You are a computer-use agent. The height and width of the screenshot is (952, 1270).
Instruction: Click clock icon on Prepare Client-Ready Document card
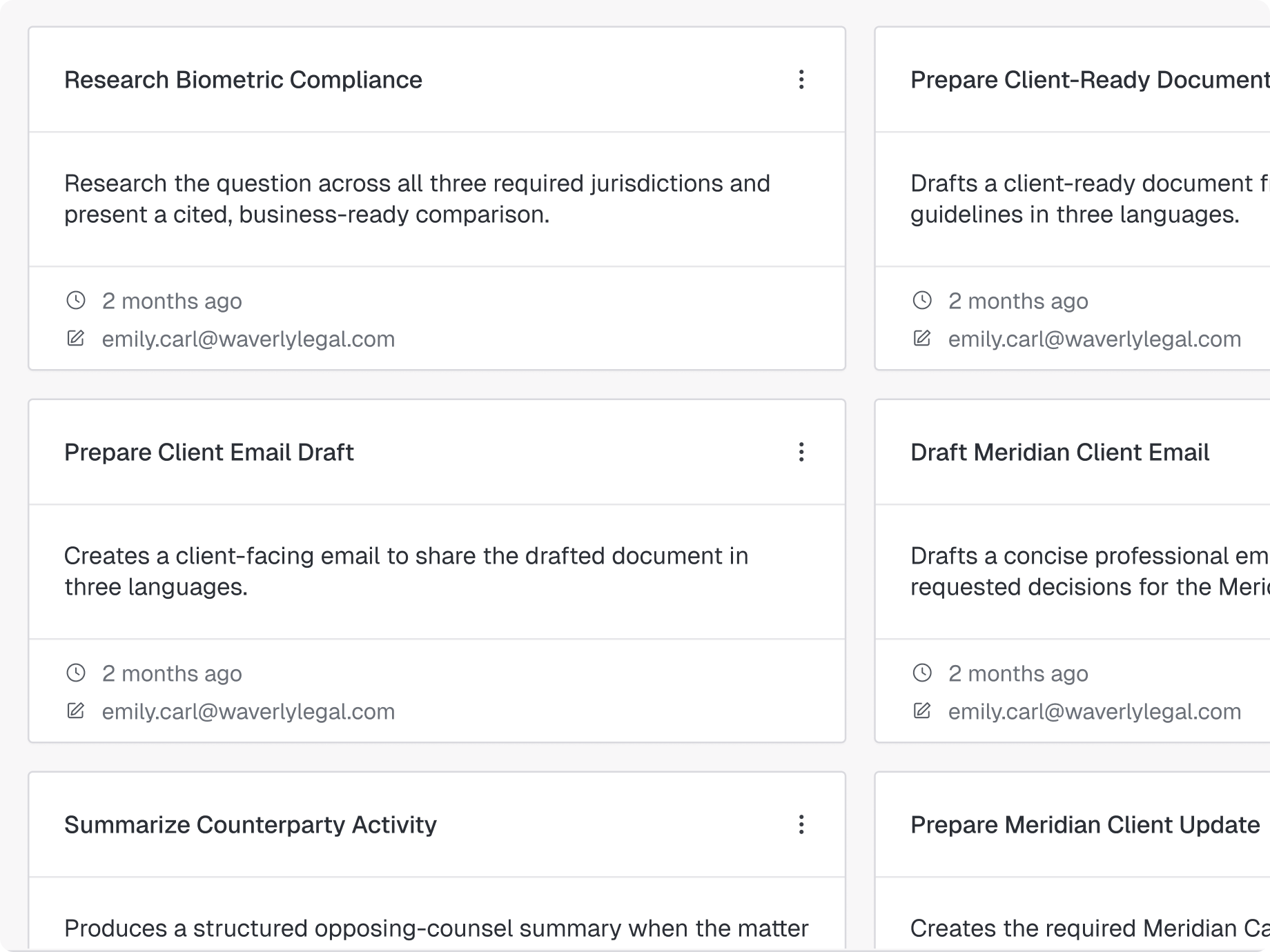point(922,300)
